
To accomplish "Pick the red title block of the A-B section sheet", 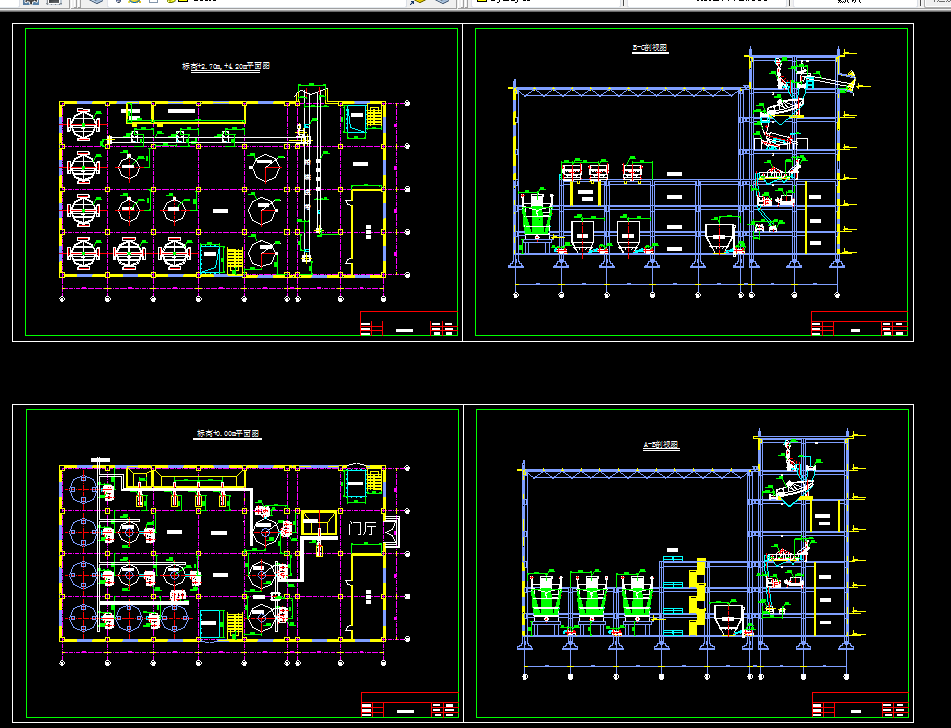I will coord(861,704).
